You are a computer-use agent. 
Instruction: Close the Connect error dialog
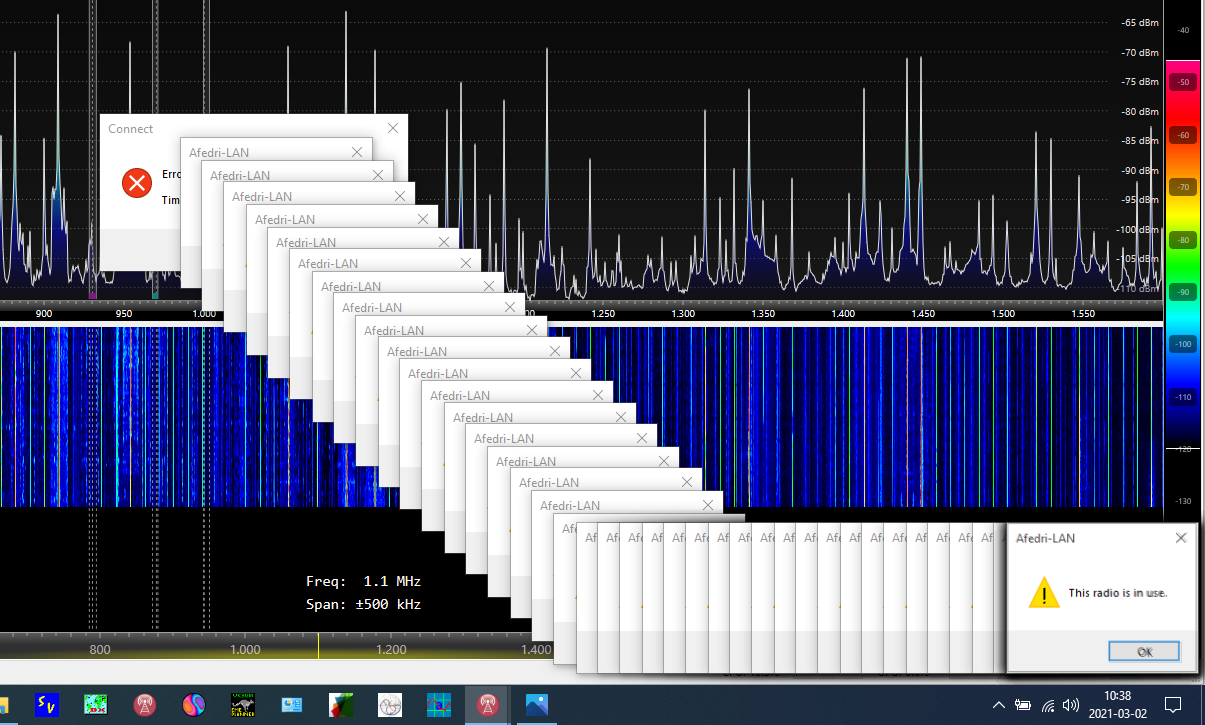point(392,128)
